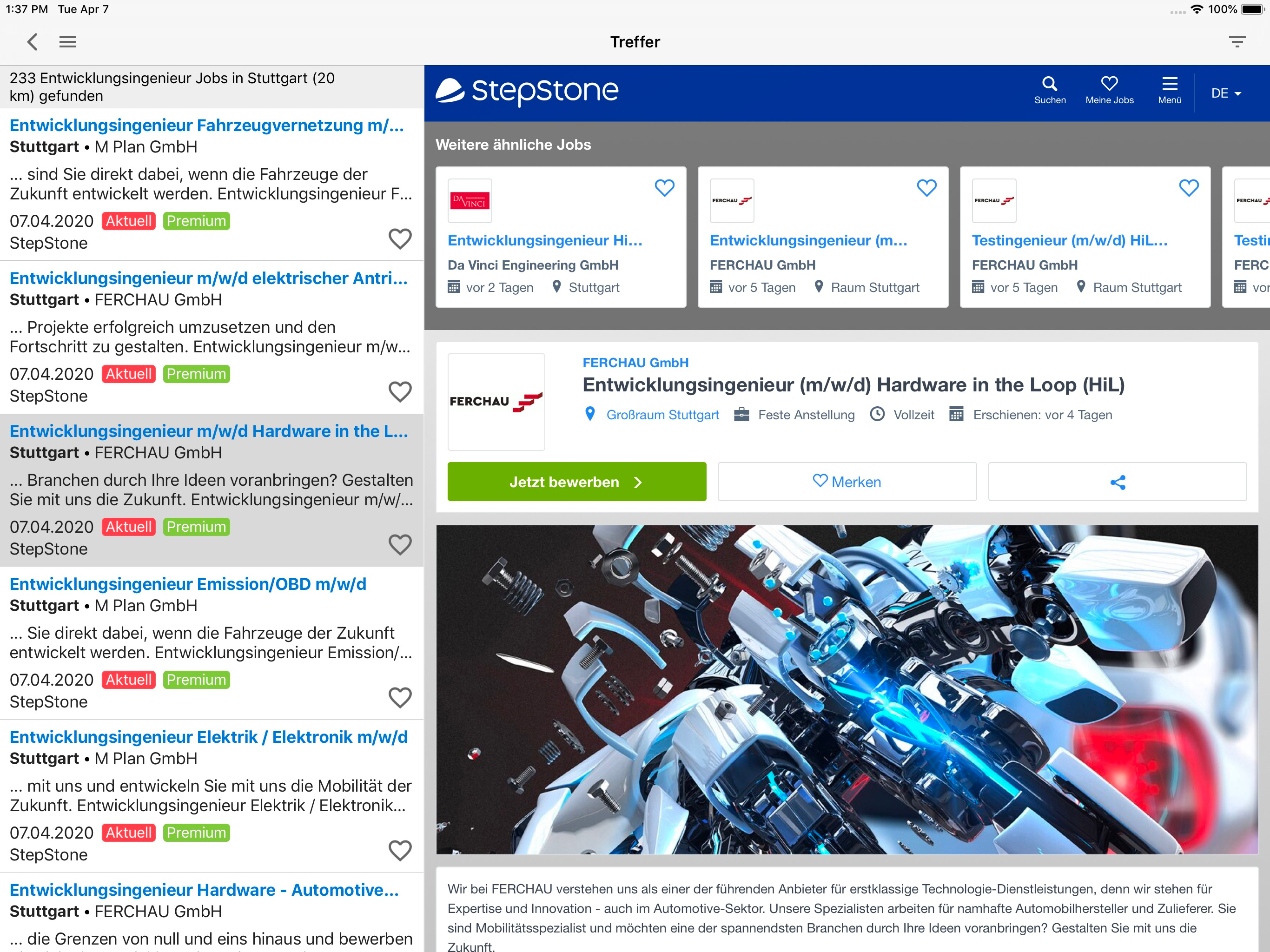1270x952 pixels.
Task: Click the Weitere ähnliche Jobs heading
Action: tap(513, 145)
